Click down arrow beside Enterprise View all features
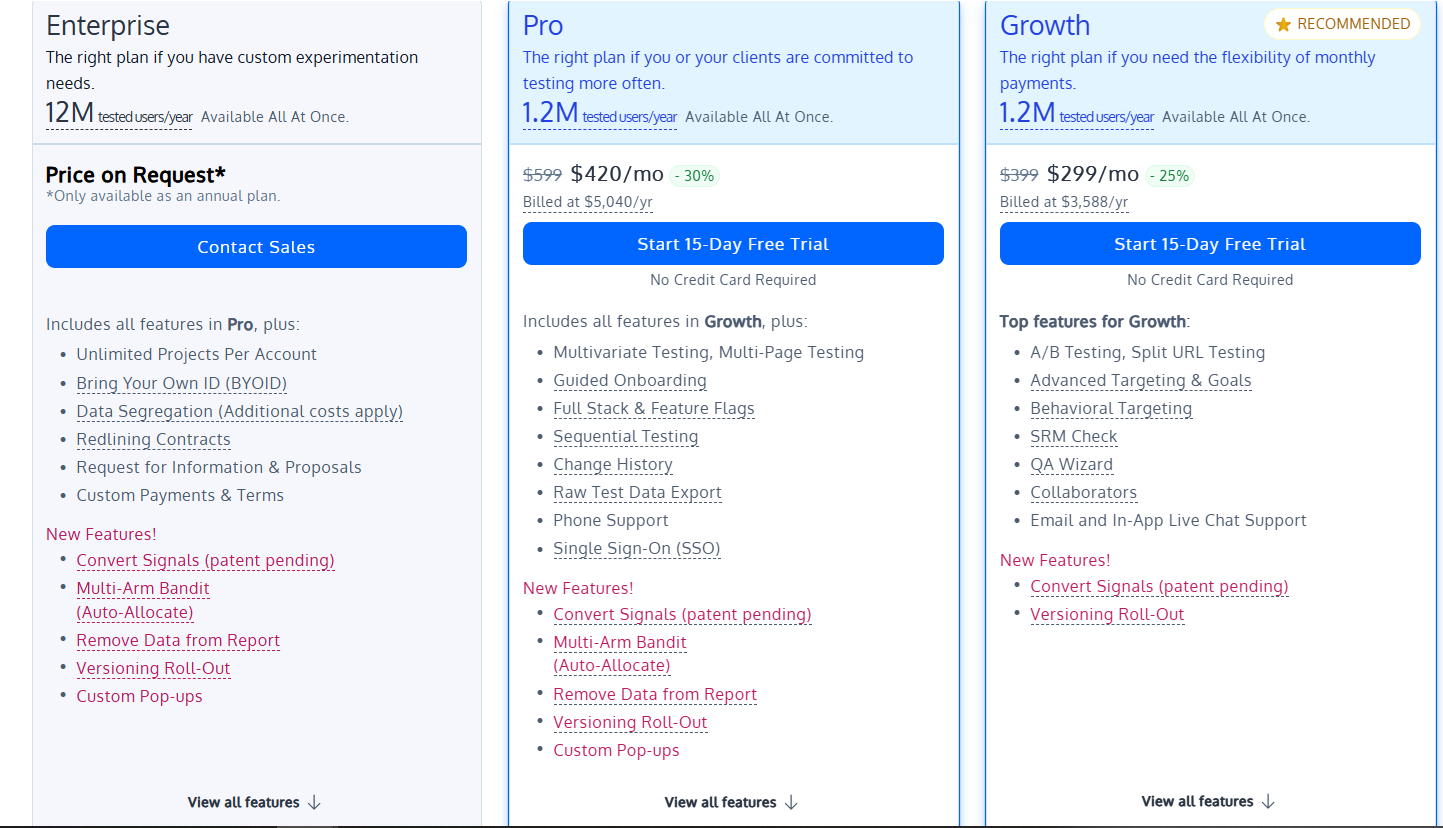The image size is (1443, 828). pos(314,802)
